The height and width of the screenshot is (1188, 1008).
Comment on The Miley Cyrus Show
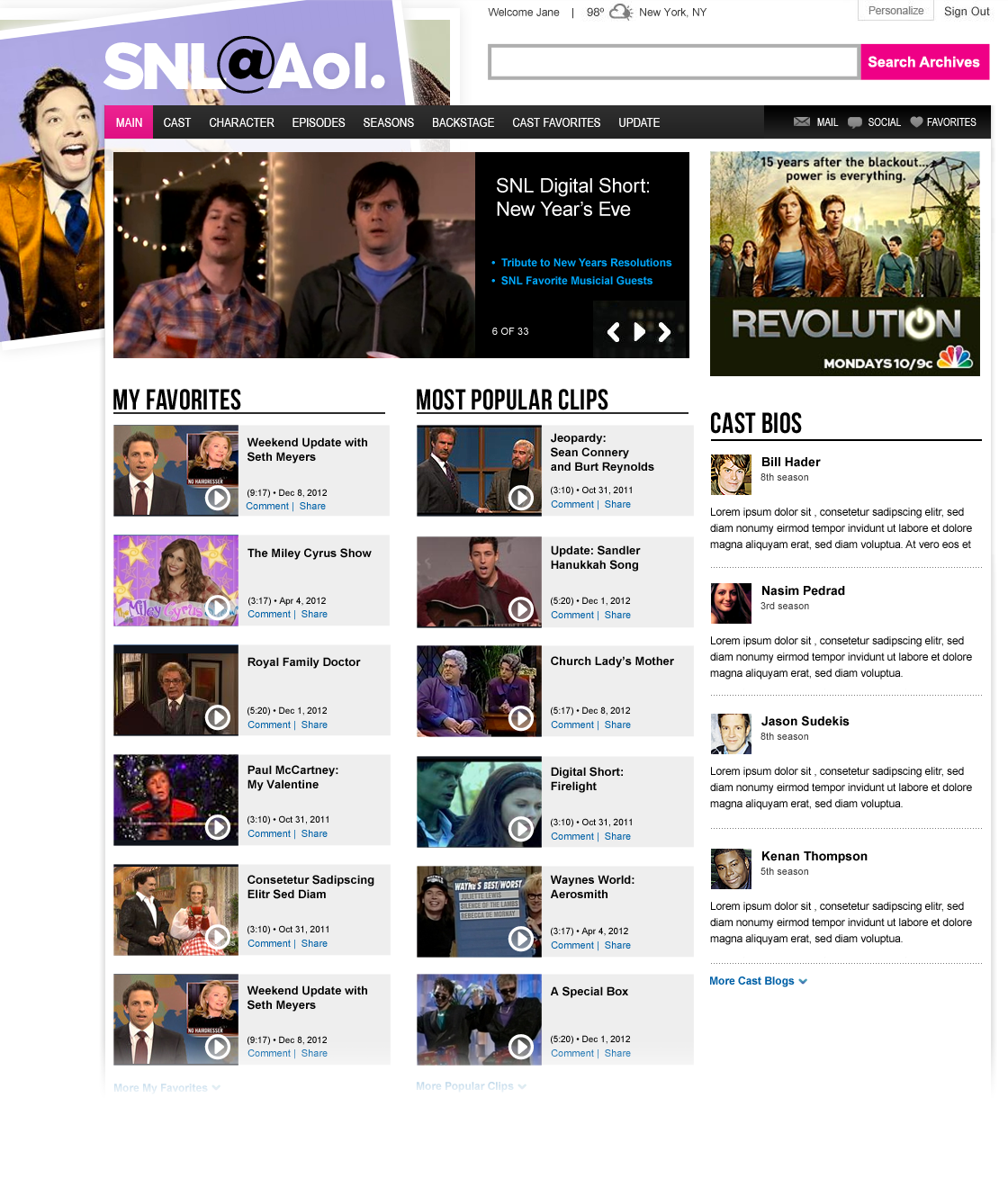269,614
